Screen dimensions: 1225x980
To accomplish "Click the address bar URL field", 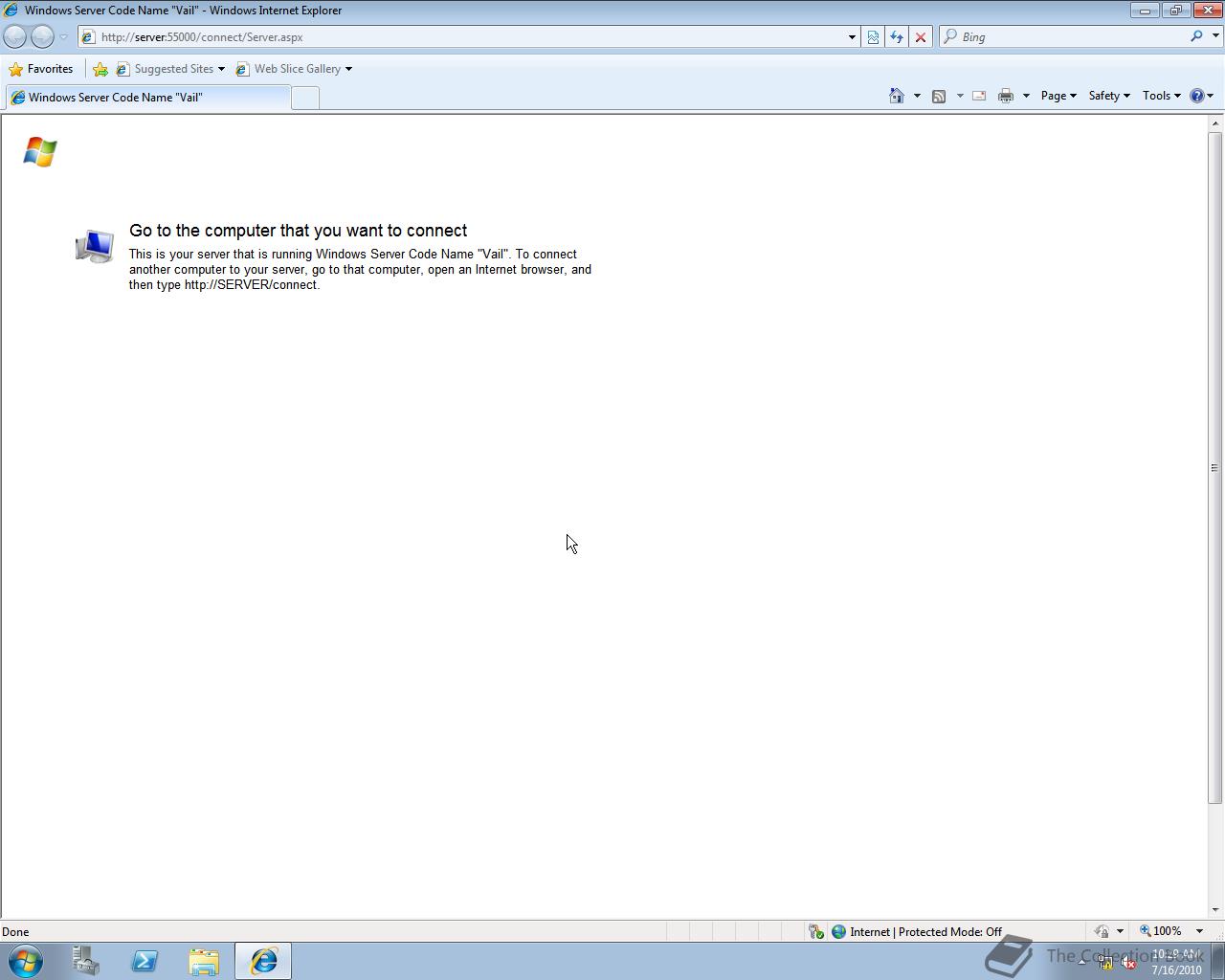I will pyautogui.click(x=463, y=37).
